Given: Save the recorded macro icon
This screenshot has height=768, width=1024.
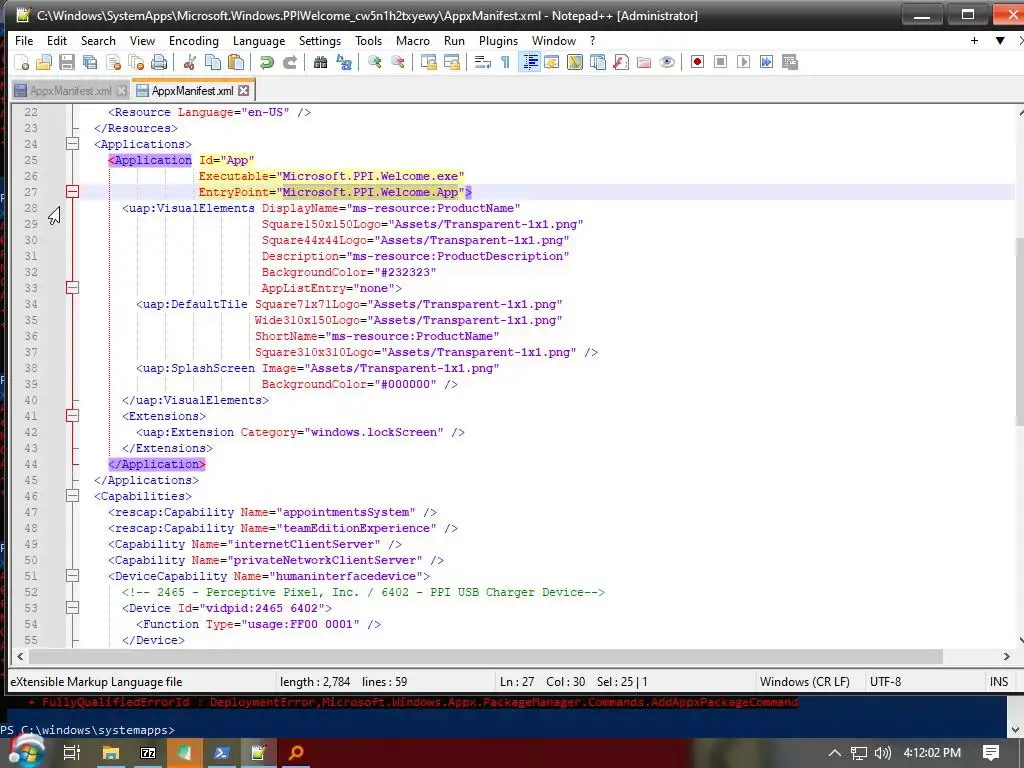Looking at the screenshot, I should (790, 62).
